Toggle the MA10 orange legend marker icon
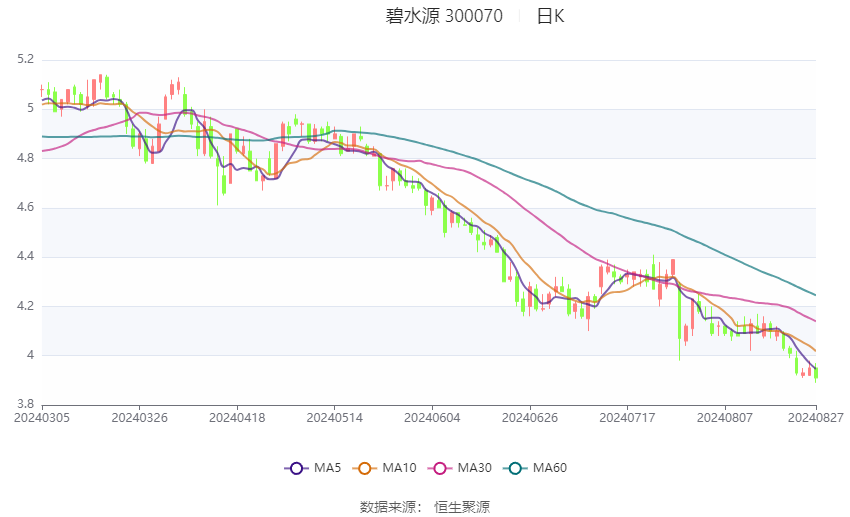This screenshot has width=850, height=517. tap(365, 467)
